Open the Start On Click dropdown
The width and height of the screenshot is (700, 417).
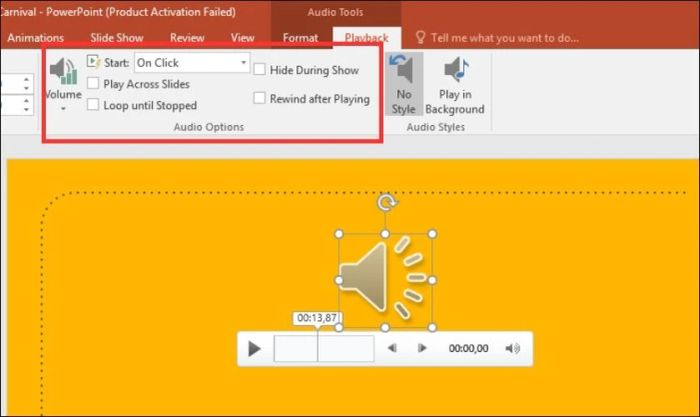point(244,63)
